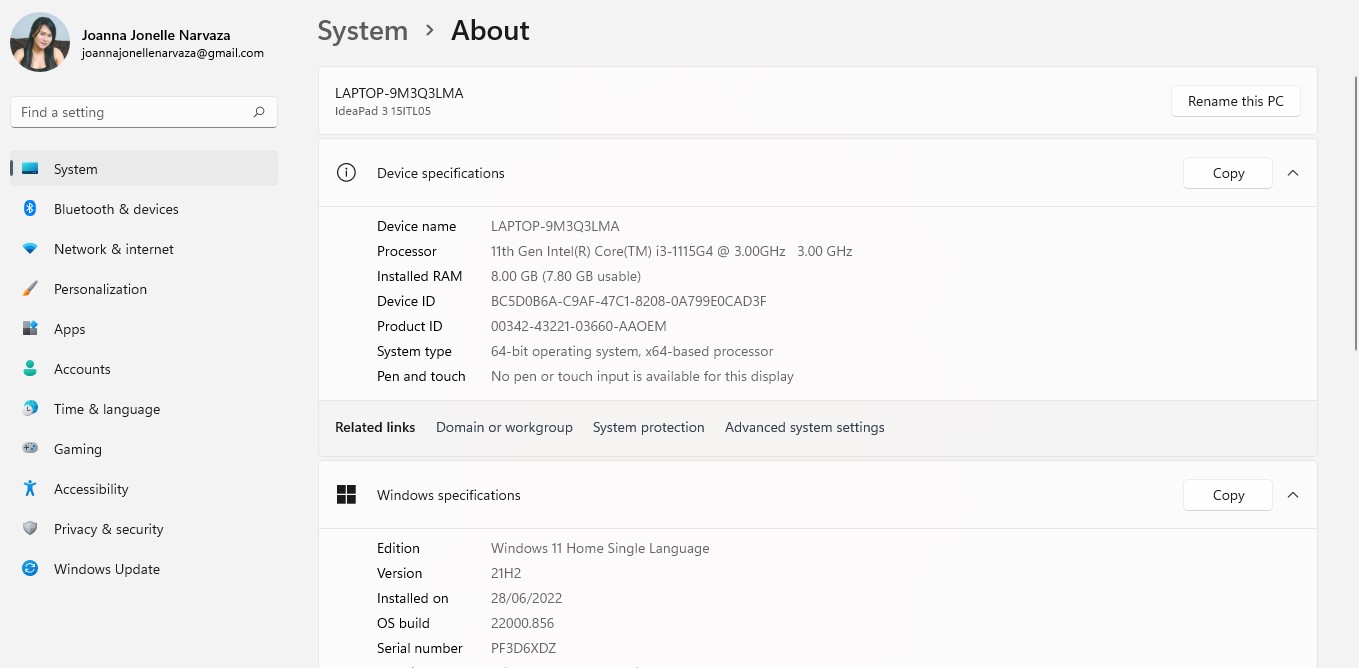Copy the Windows specifications

pos(1227,495)
